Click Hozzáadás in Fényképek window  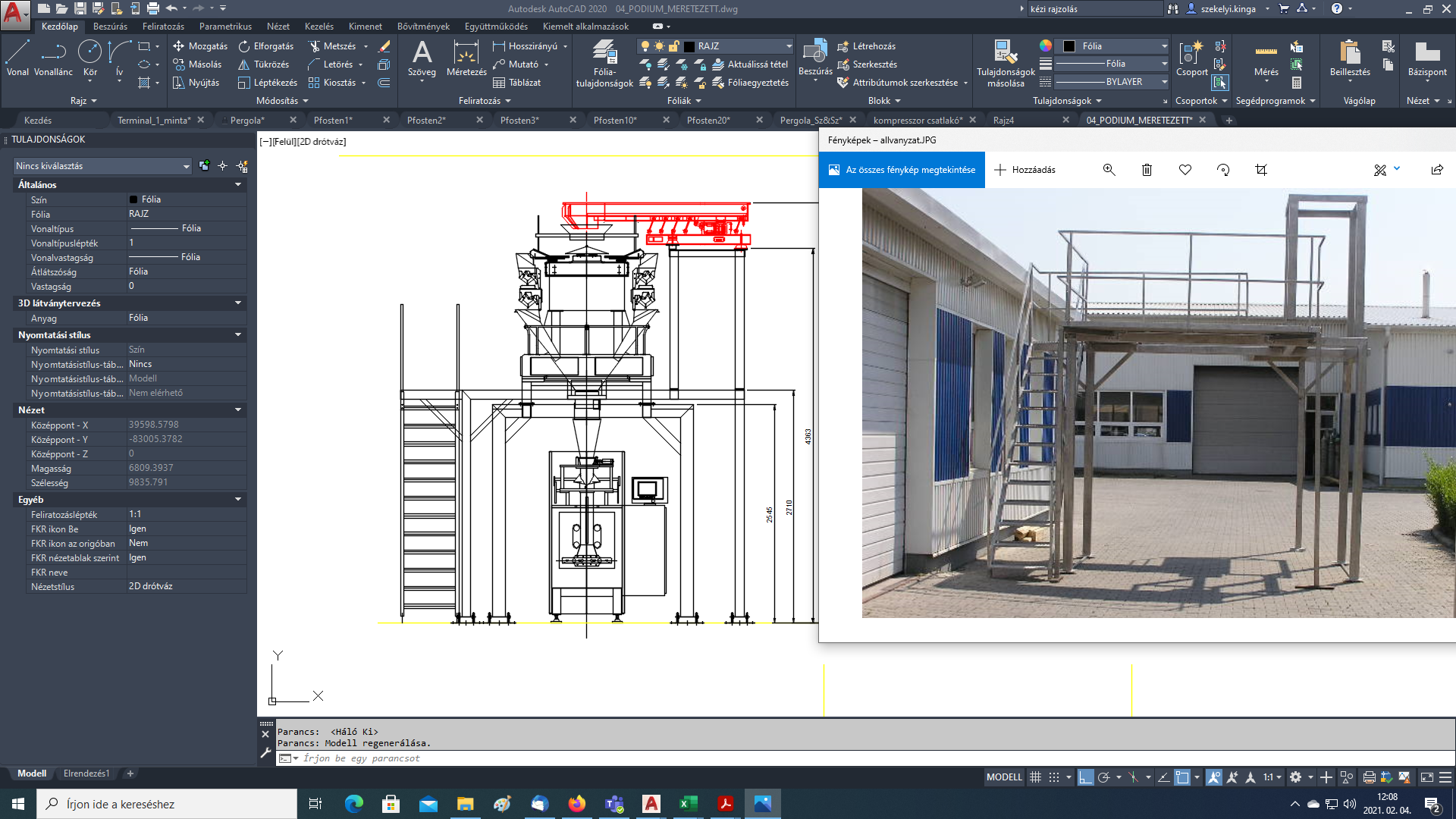click(x=1025, y=170)
